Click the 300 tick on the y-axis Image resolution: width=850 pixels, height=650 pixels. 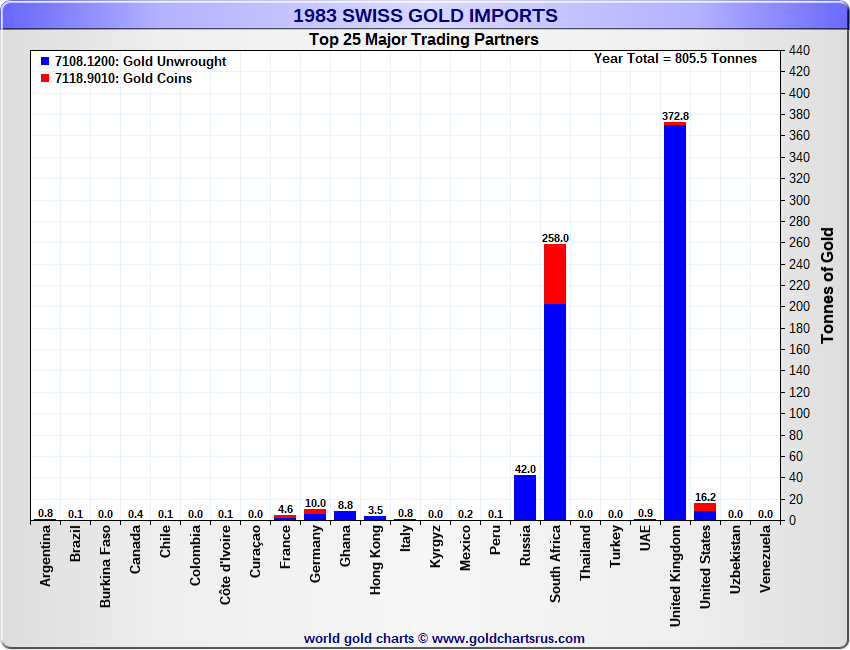[x=799, y=200]
